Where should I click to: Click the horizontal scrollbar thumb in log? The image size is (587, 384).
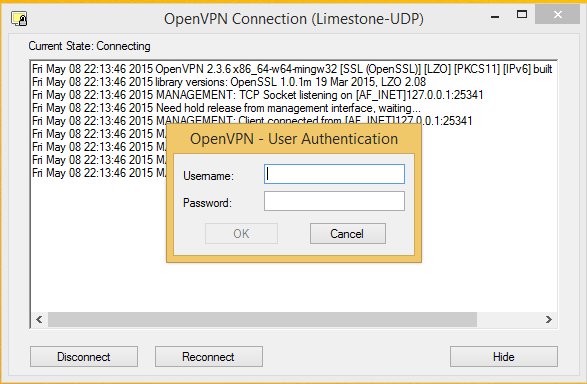262,319
